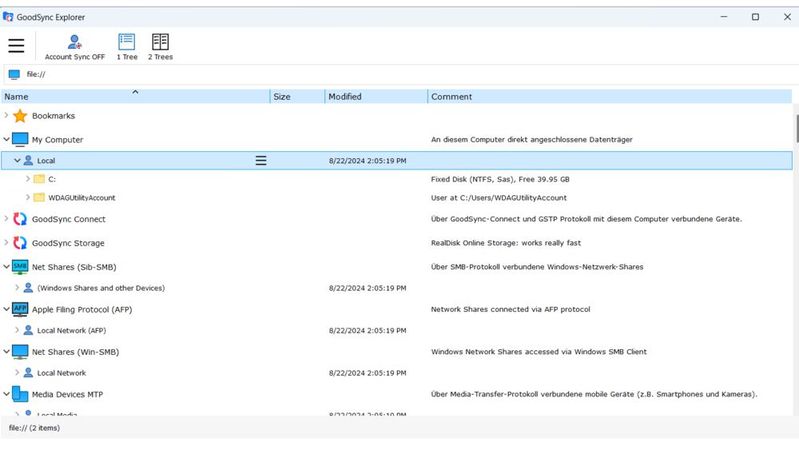
Task: Select the Apple Filing Protocol AFP icon
Action: pos(20,310)
